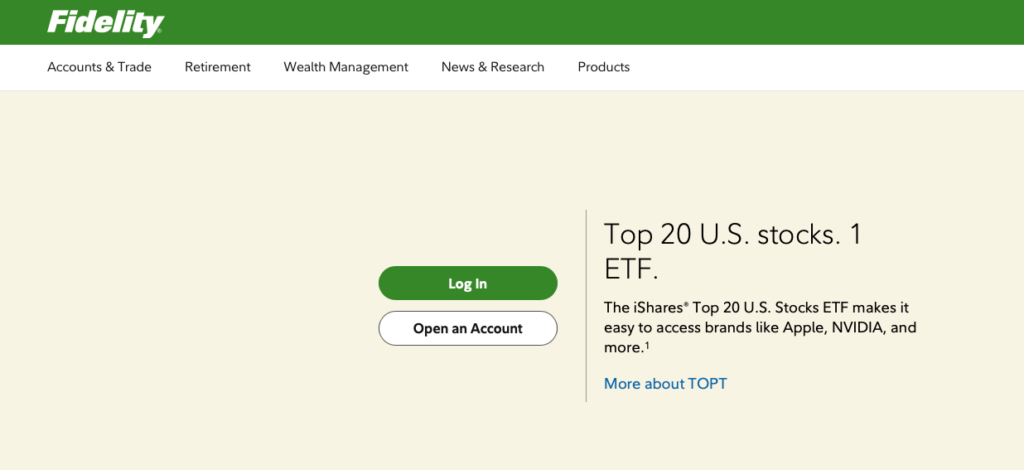
Task: Click the iShares description paragraph
Action: click(x=760, y=328)
